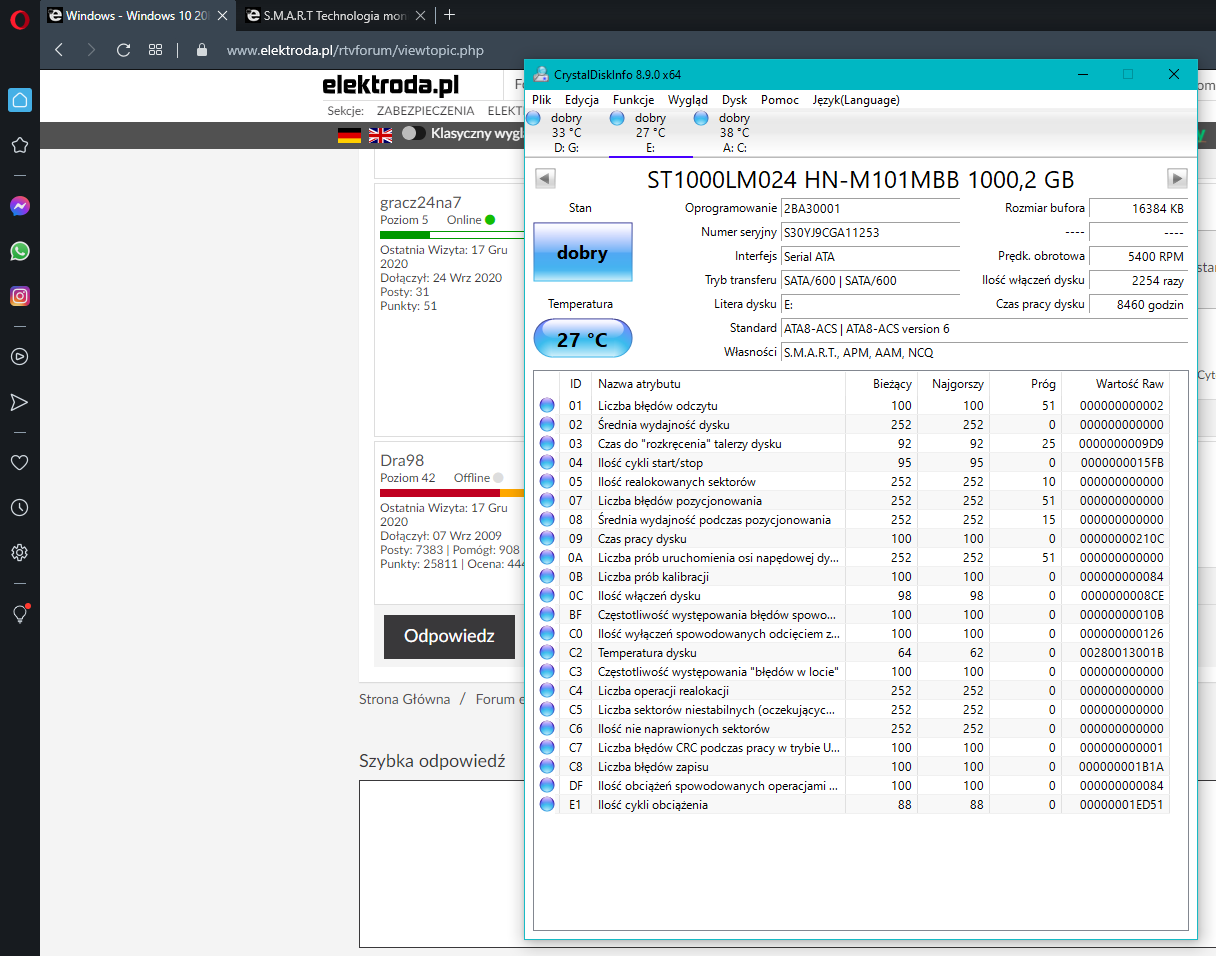
Task: Click status orb of attribute E1 row
Action: click(547, 804)
